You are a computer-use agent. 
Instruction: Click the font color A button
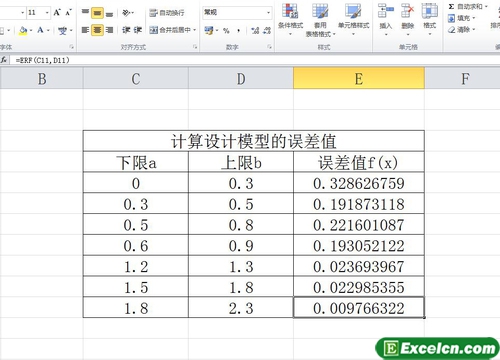click(40, 30)
